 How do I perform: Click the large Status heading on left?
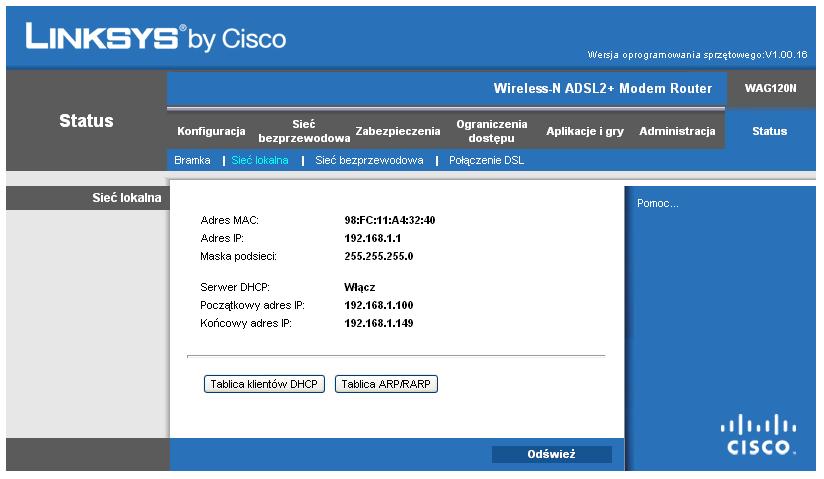pyautogui.click(x=86, y=121)
